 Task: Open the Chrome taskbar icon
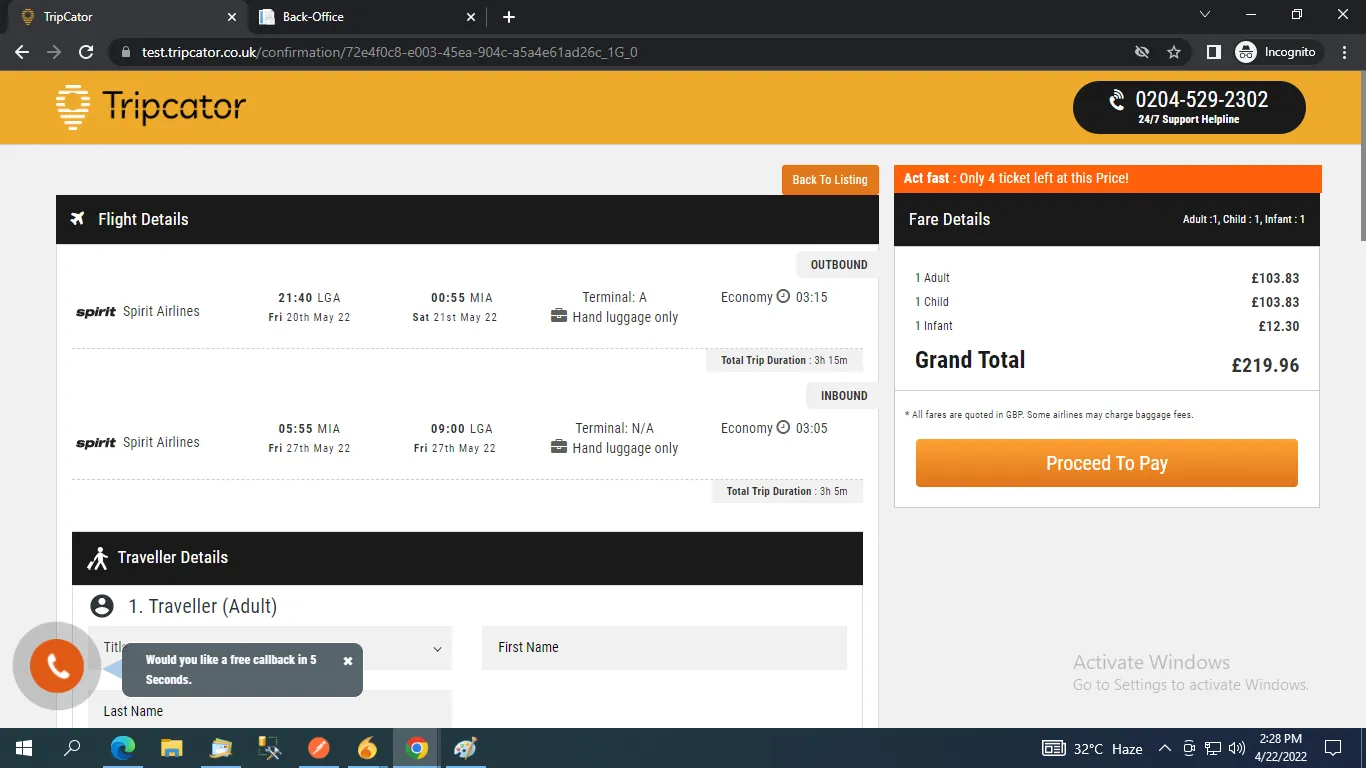click(417, 748)
